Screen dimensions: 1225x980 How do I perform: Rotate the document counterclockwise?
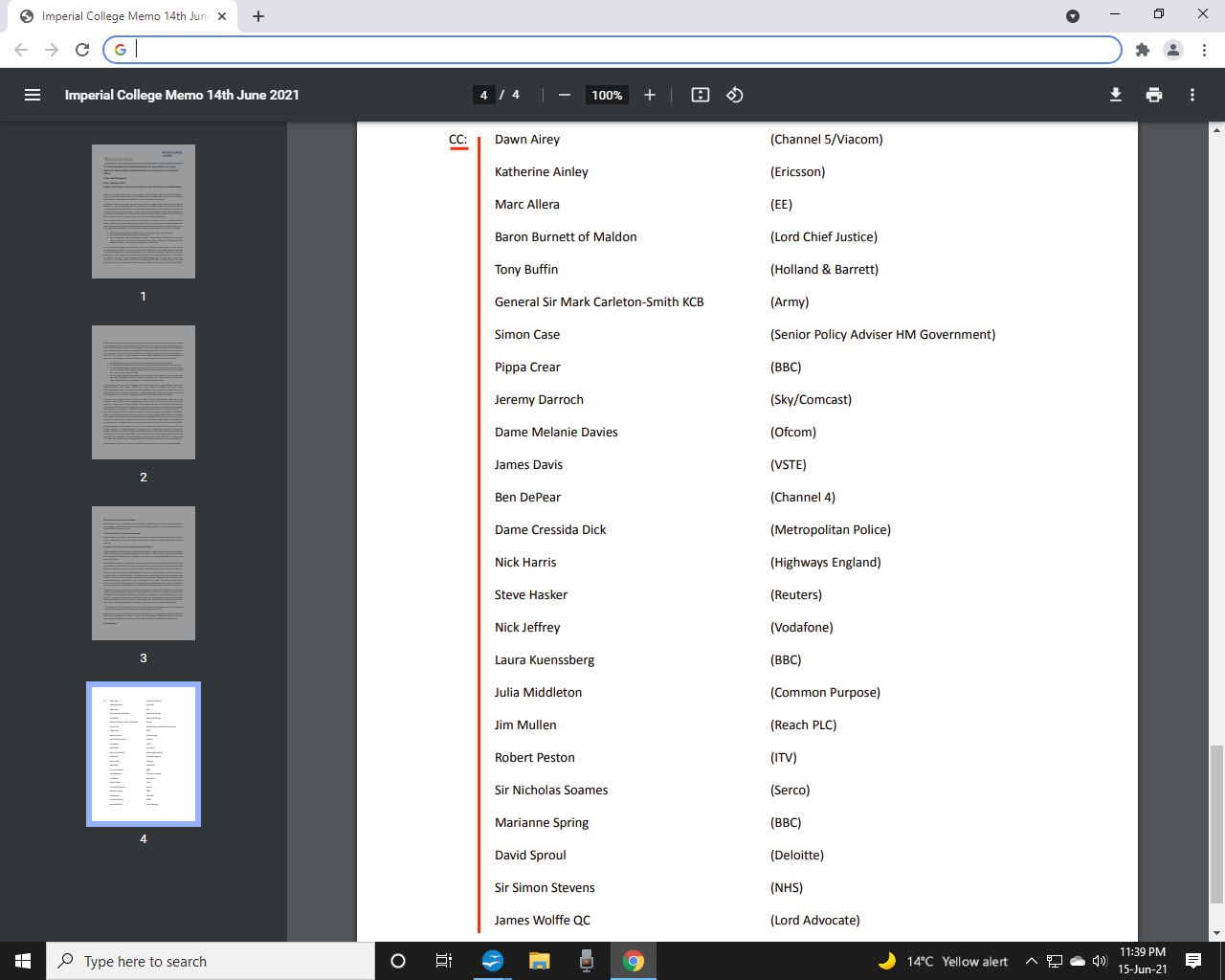(x=735, y=95)
